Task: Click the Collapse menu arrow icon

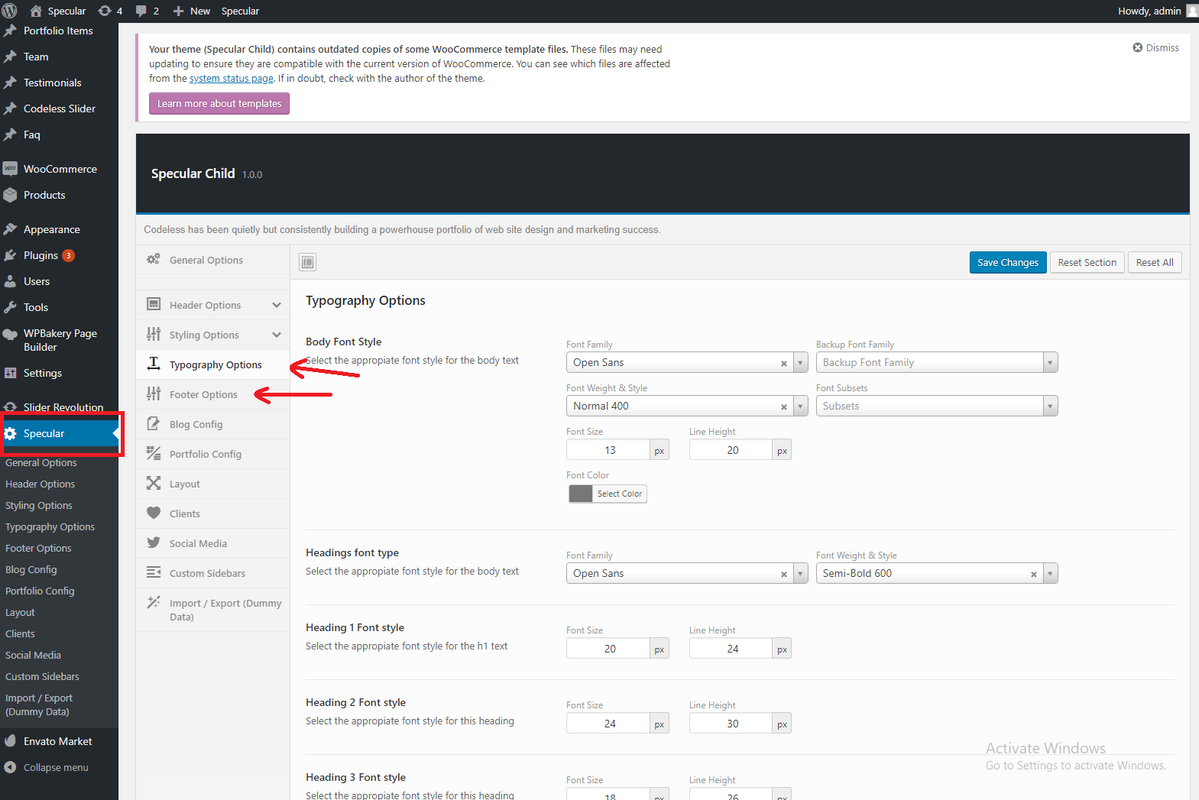Action: (10, 767)
